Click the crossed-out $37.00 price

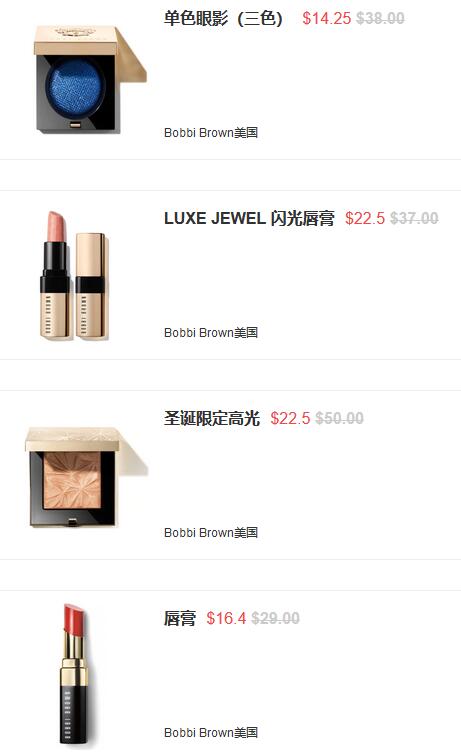point(414,218)
